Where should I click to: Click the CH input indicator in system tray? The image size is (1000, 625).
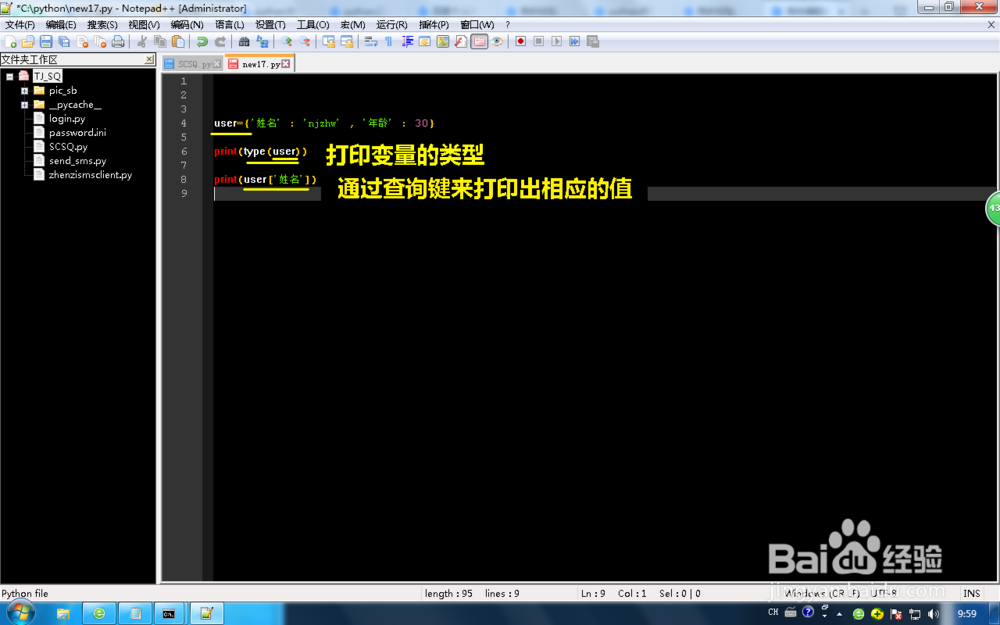click(x=772, y=612)
